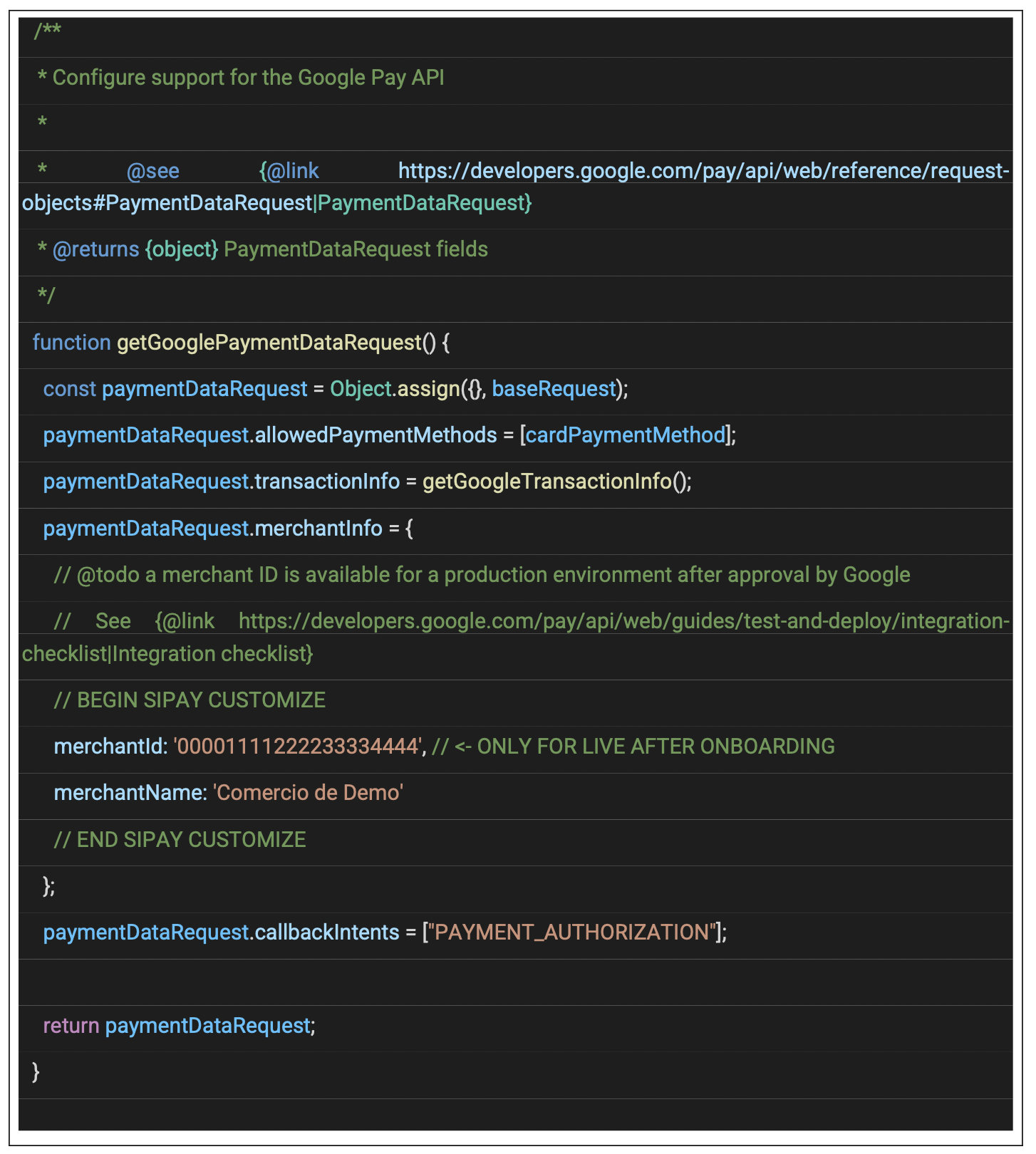The height and width of the screenshot is (1154, 1036).
Task: Click the merchantId value string
Action: tap(299, 747)
